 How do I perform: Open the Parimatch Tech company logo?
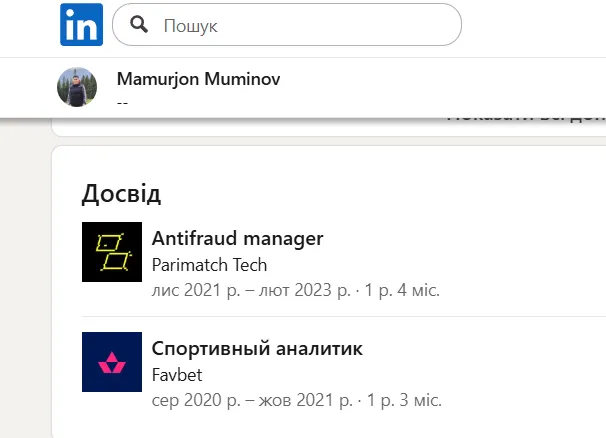112,252
